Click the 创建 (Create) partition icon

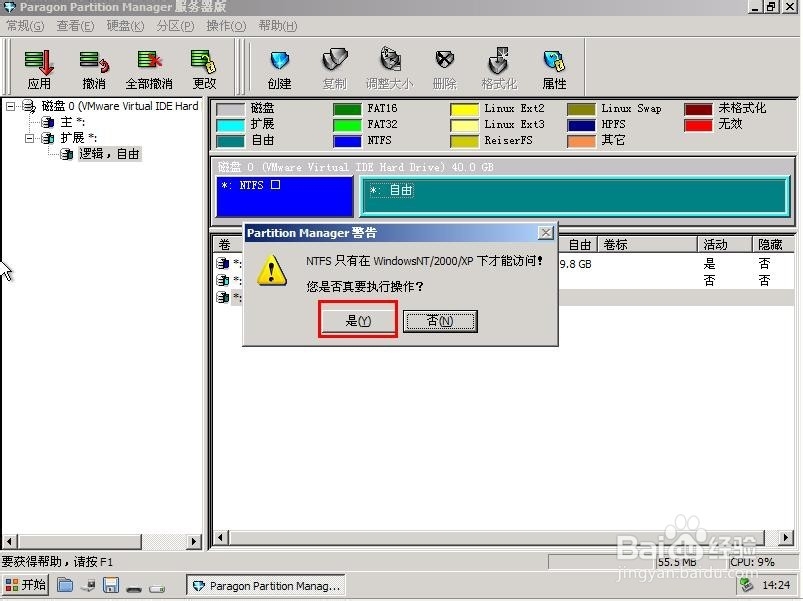click(x=280, y=69)
